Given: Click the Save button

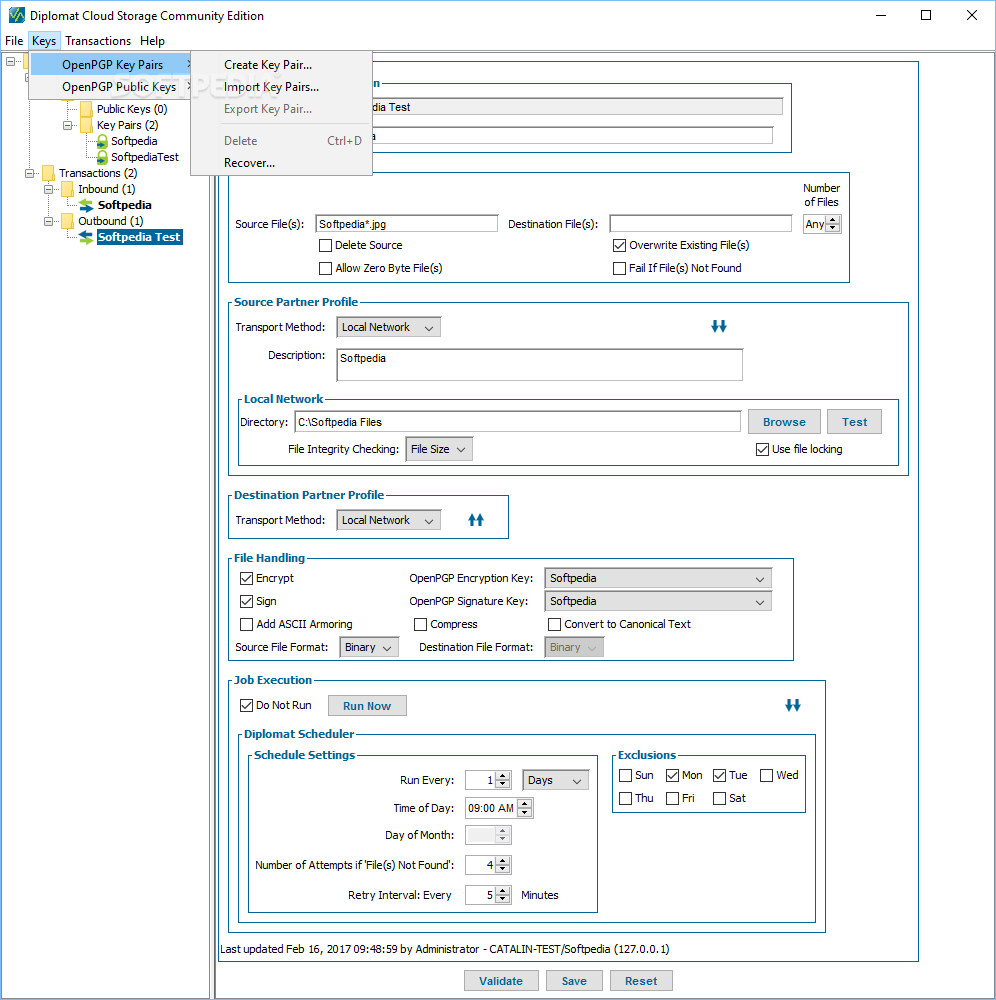Looking at the screenshot, I should click(x=574, y=980).
